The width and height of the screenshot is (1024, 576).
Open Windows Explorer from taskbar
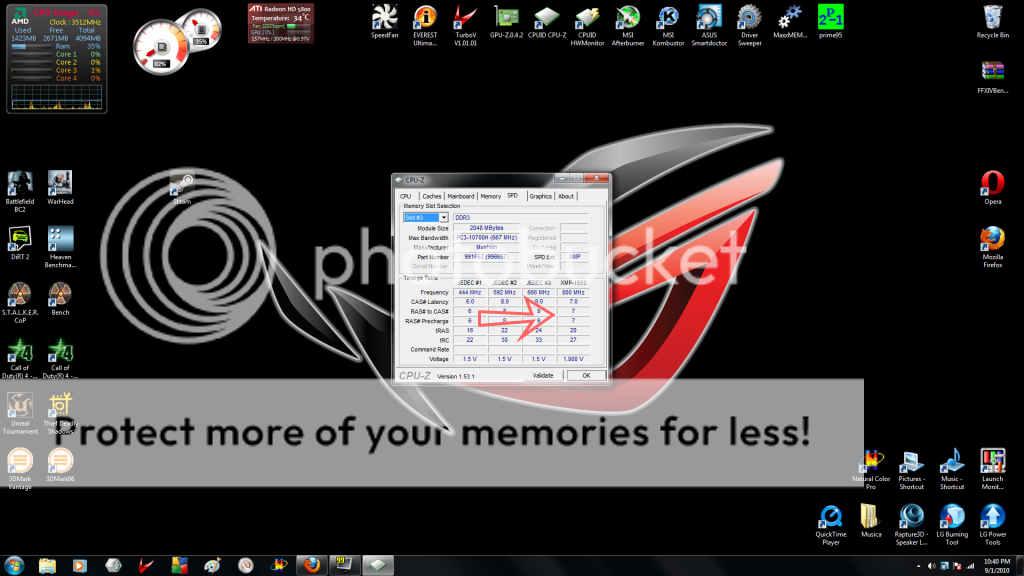pyautogui.click(x=47, y=566)
